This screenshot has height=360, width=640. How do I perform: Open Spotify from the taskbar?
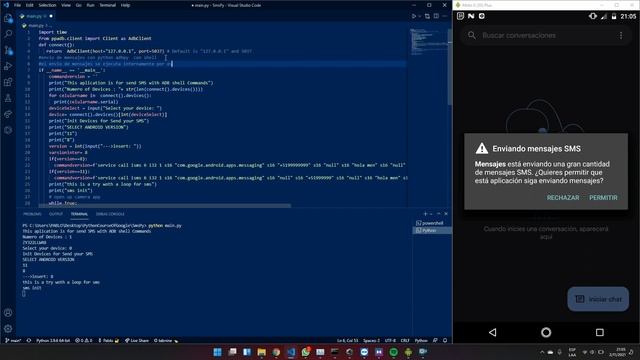393,352
